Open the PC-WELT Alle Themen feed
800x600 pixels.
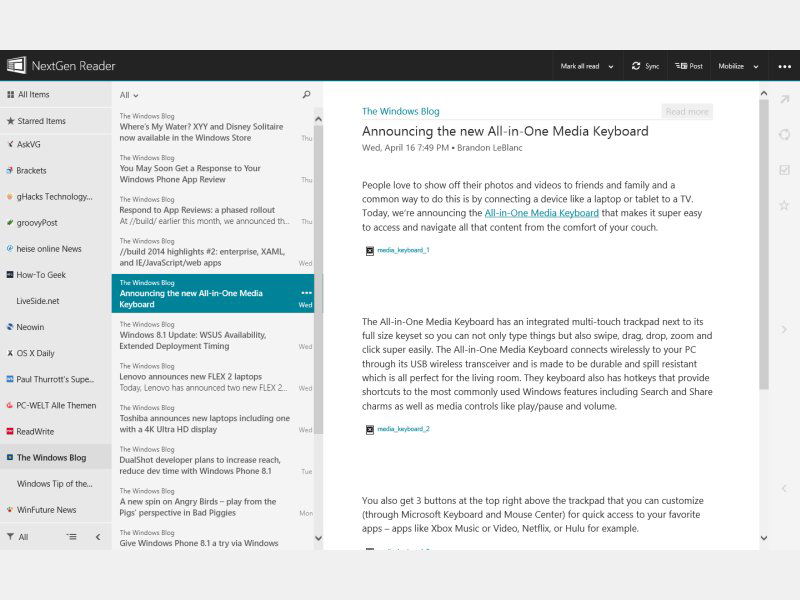point(56,405)
